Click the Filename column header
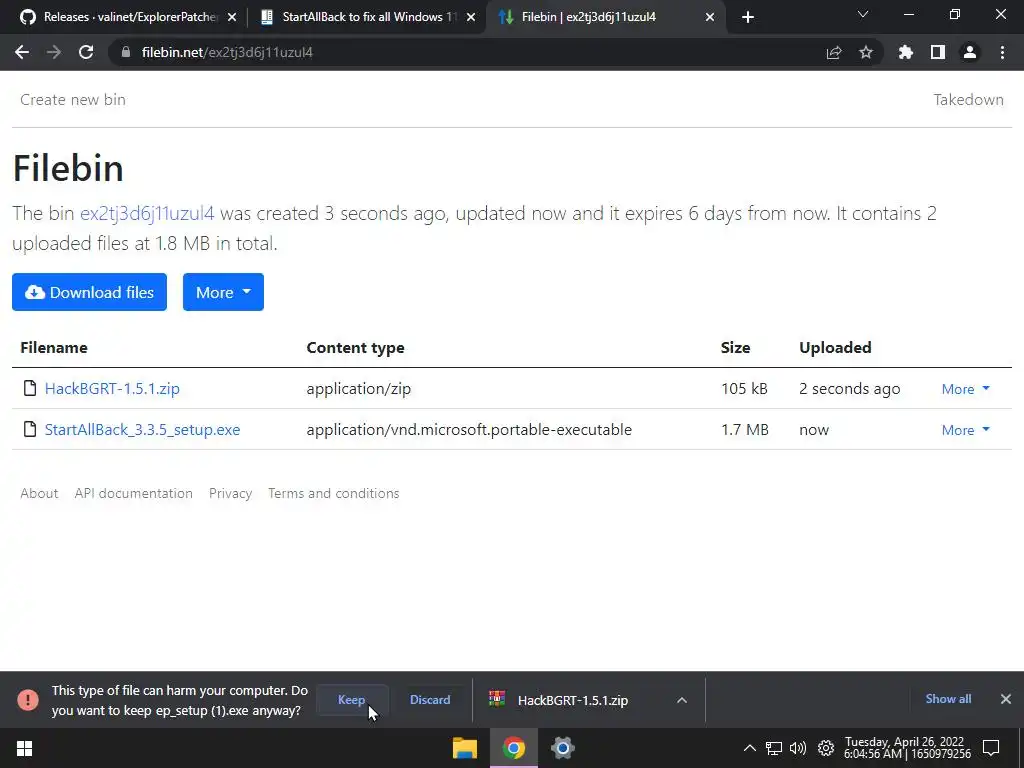1024x768 pixels. [x=54, y=347]
